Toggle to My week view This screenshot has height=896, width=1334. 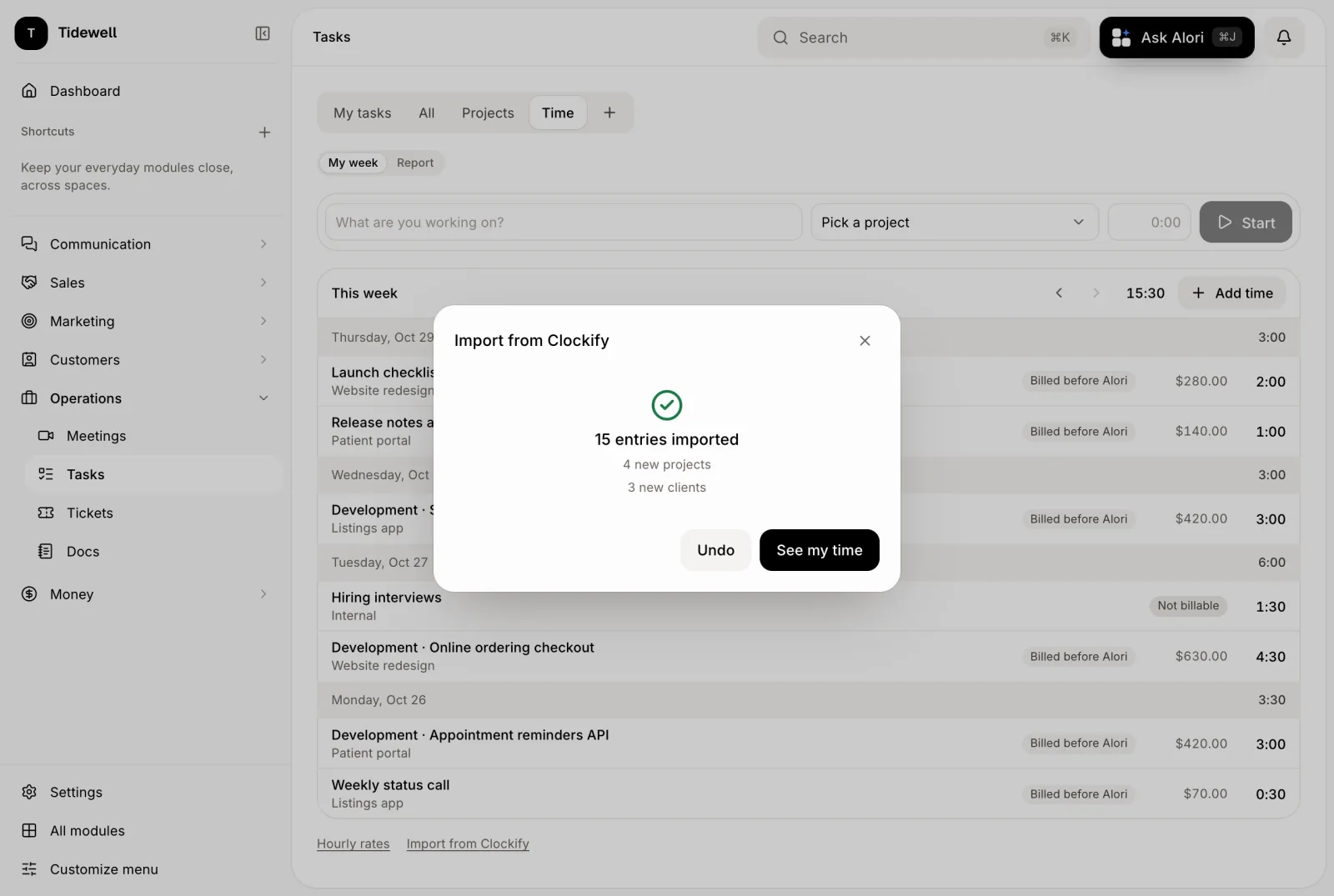353,163
